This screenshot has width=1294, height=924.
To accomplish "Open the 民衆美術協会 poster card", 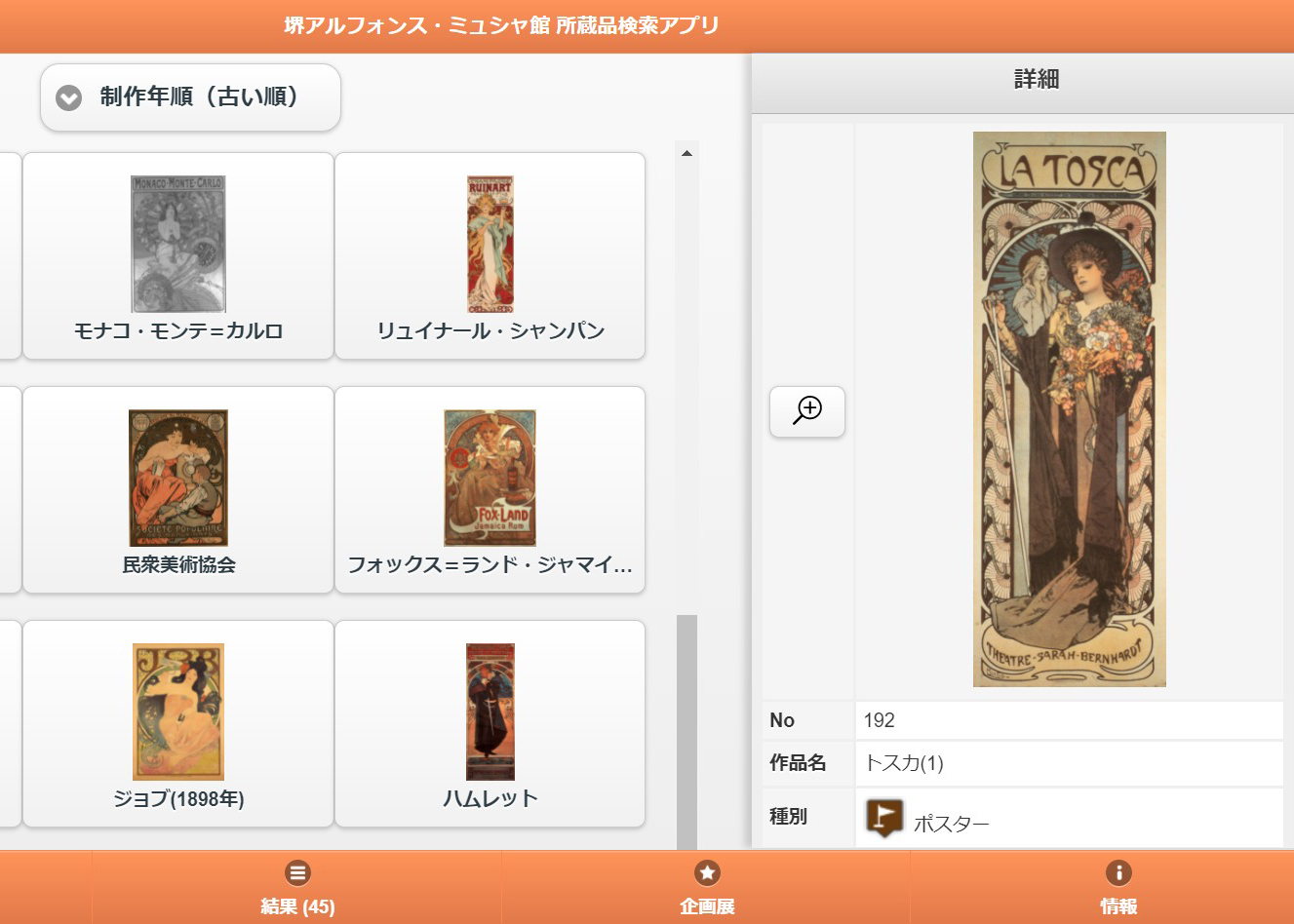I will coord(178,489).
